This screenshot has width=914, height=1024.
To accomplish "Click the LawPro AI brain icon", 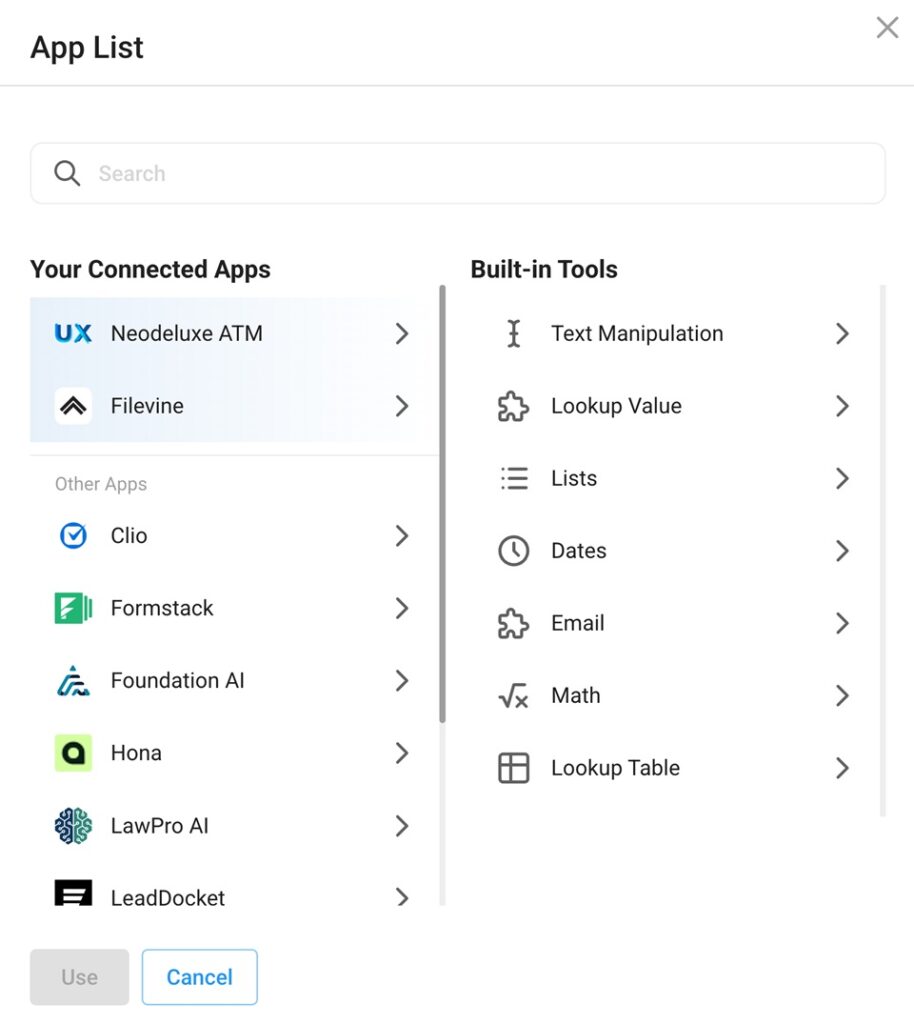I will tap(73, 825).
